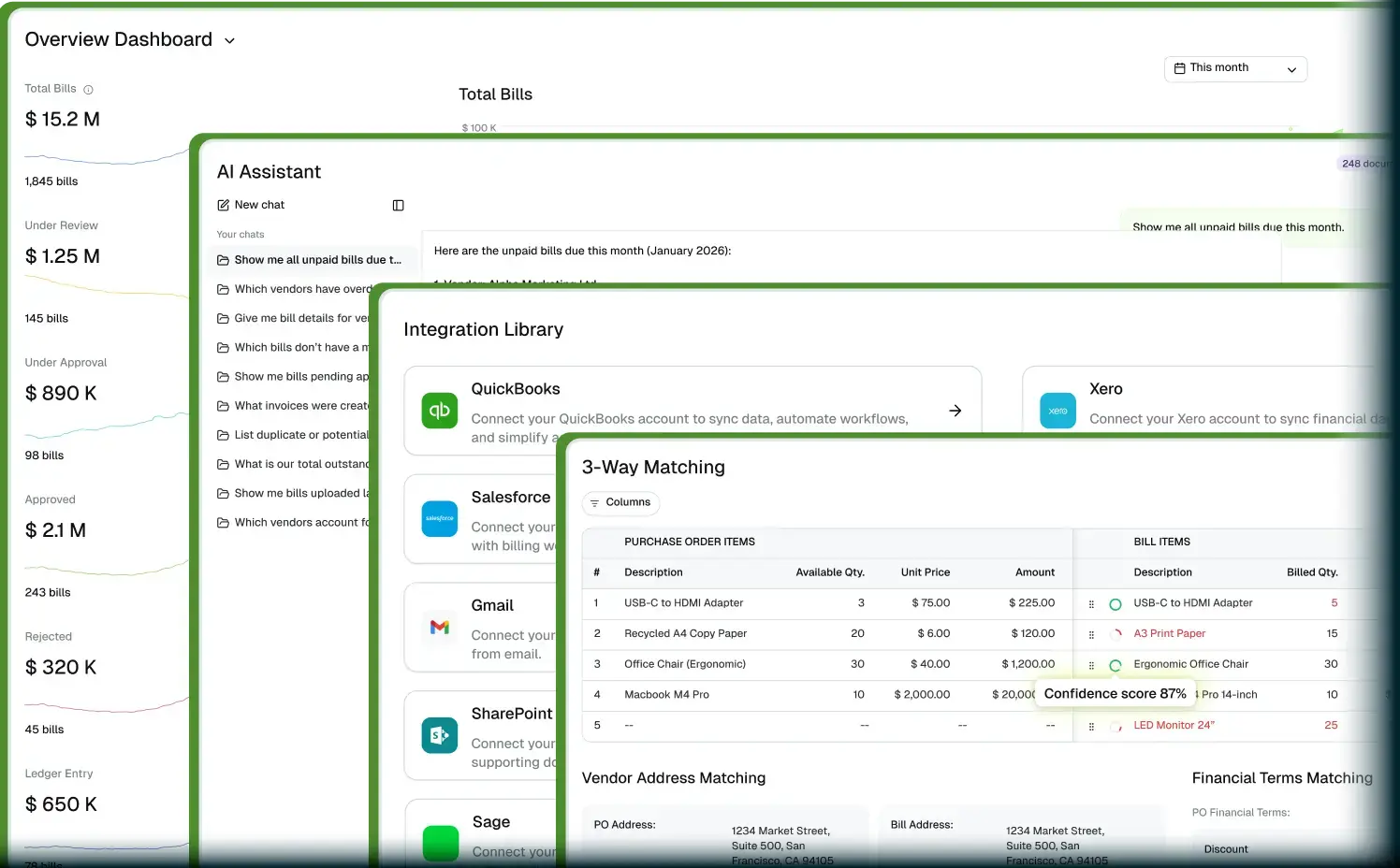This screenshot has height=868, width=1400.
Task: Click the Under Review sparkline chart
Action: pos(105,289)
